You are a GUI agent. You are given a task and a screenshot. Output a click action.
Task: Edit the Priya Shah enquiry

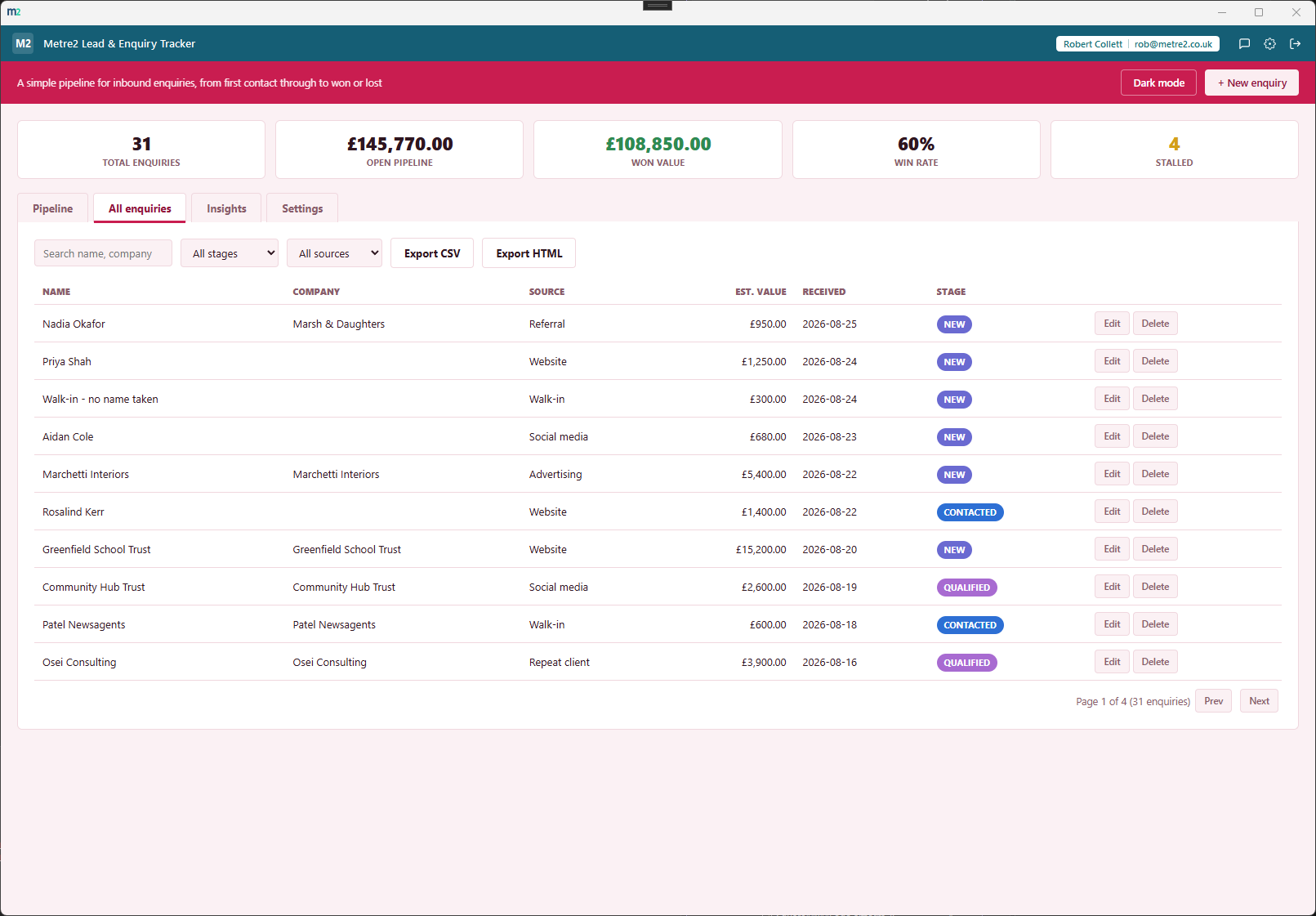(1112, 361)
